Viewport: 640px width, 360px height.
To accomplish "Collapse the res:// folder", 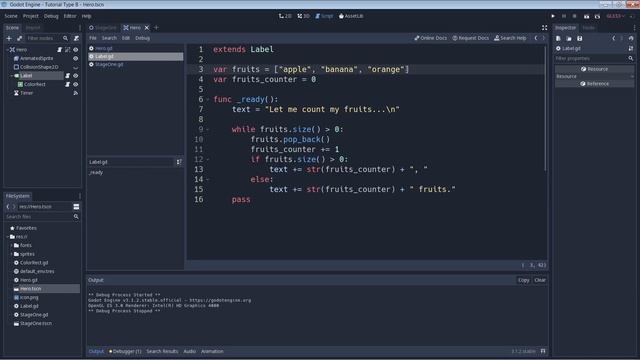I will 7,237.
